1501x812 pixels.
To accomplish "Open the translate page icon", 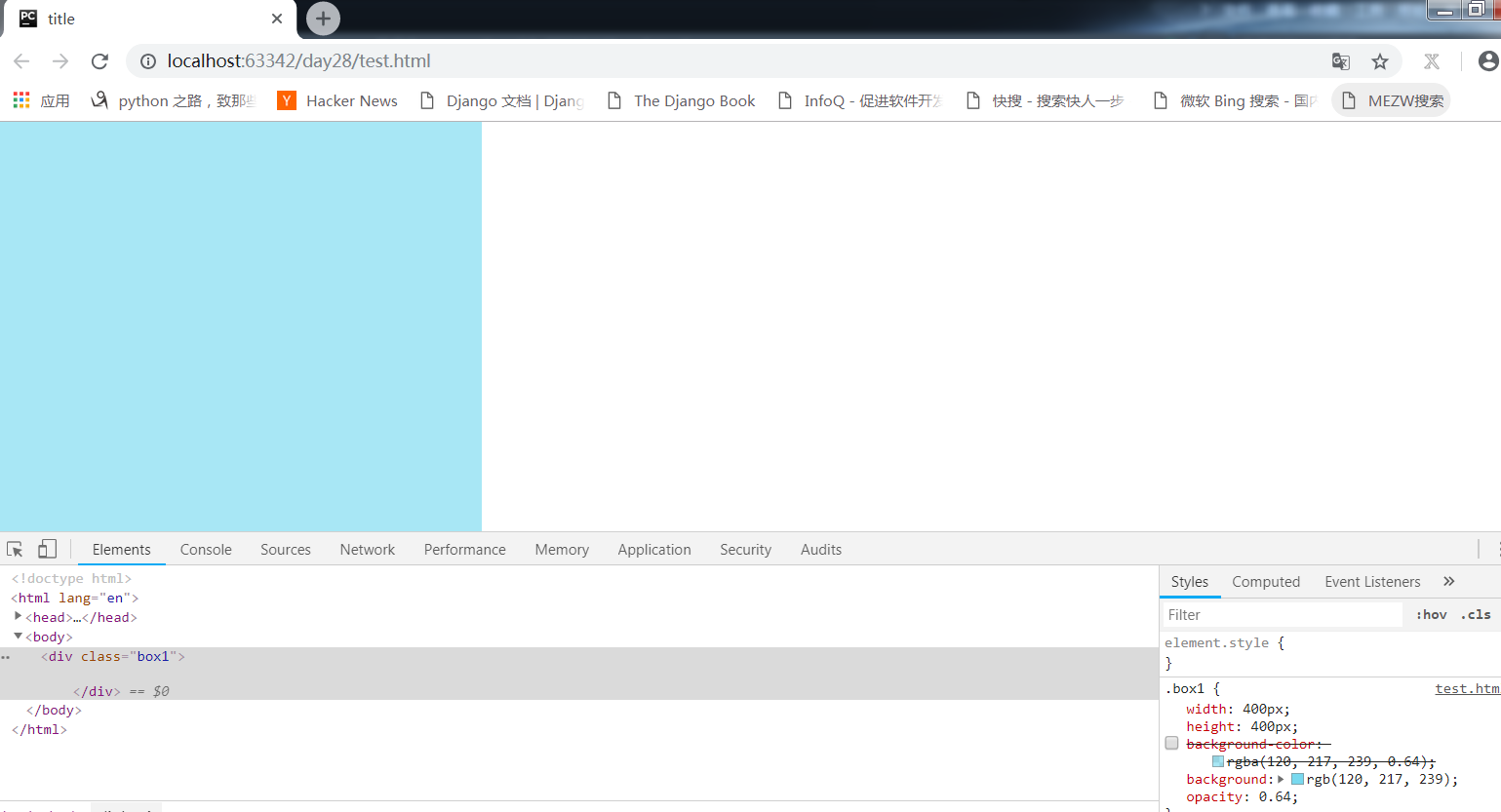I will [x=1341, y=61].
